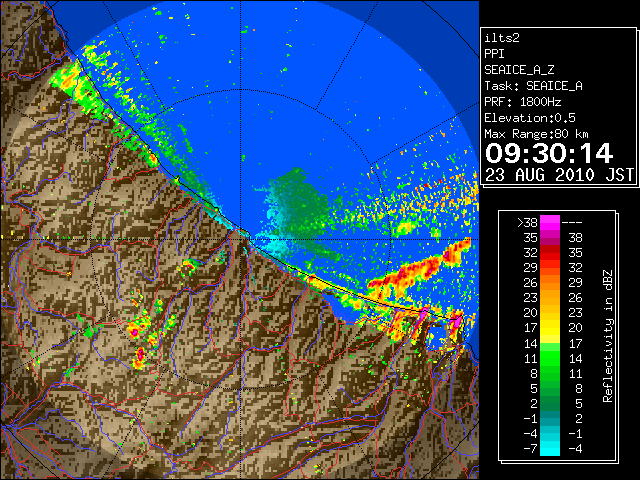Select the 'Task: SEAICE_A' line
The image size is (640, 480).
(533, 86)
